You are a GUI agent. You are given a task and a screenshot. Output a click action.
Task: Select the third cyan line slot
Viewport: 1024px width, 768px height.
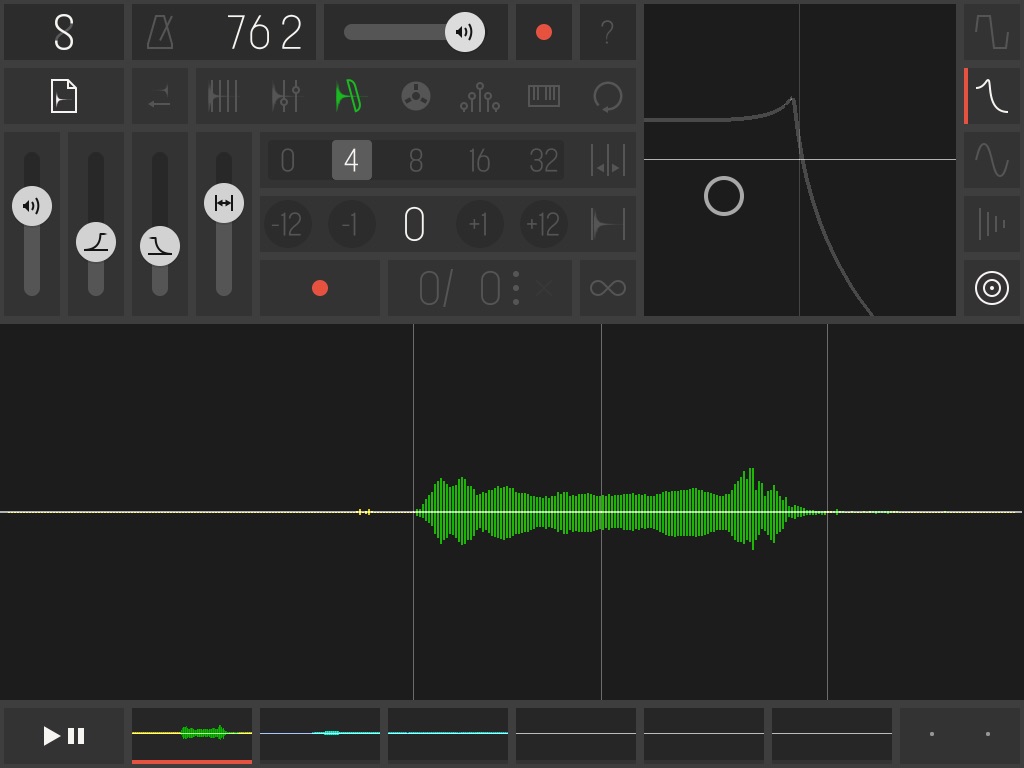point(448,734)
